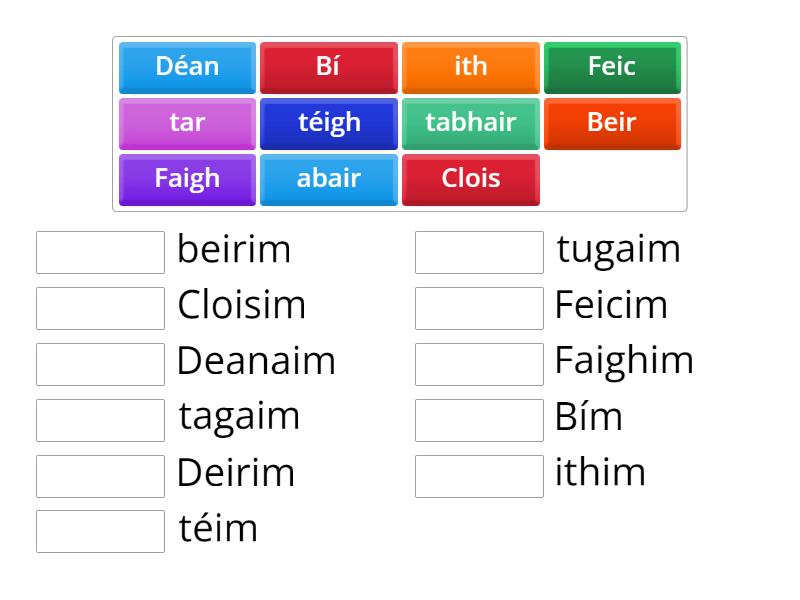This screenshot has height=600, width=800.
Task: Select the empty box next to Deirim
Action: pos(100,475)
